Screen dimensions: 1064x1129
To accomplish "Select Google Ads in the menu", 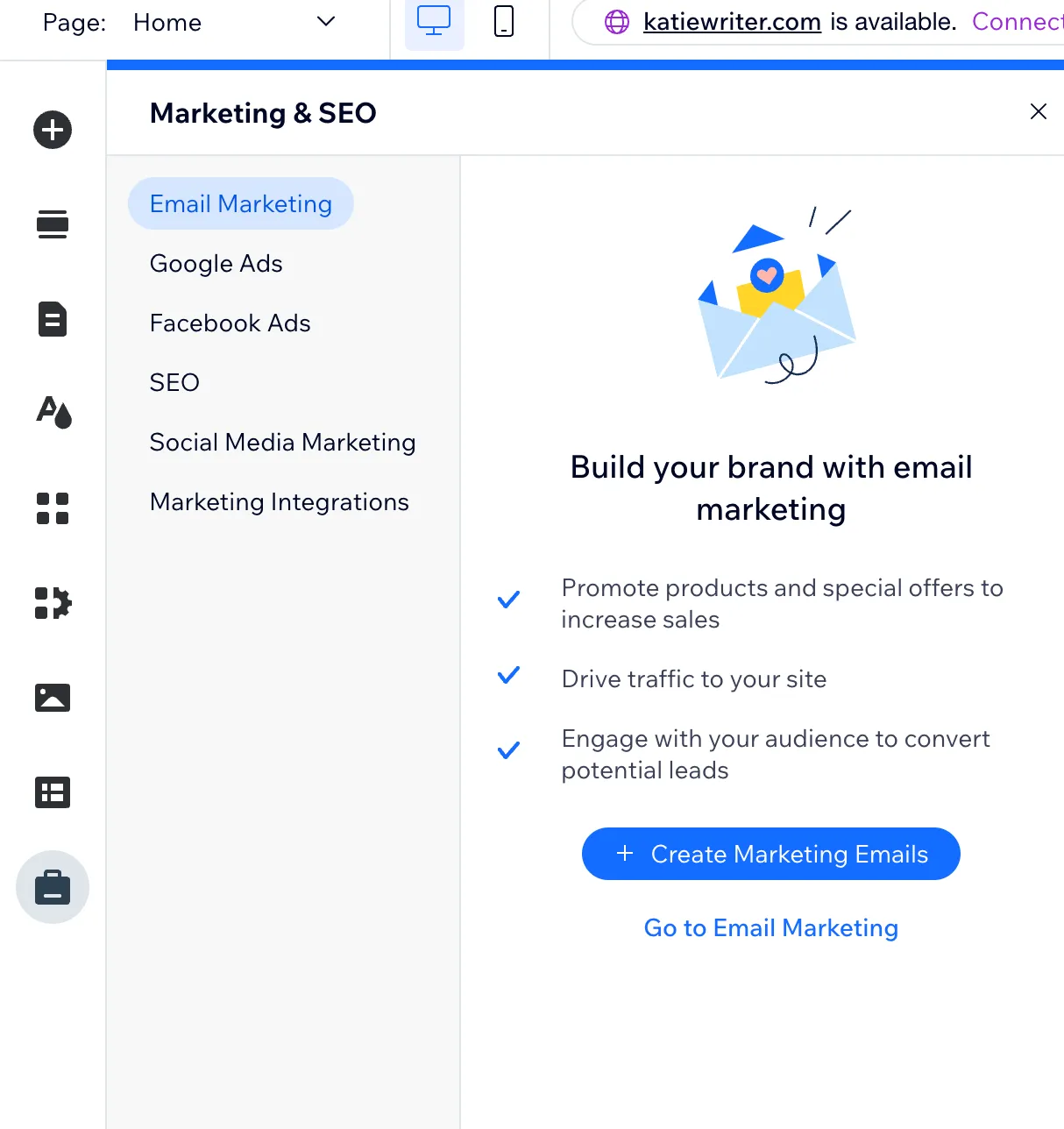I will pyautogui.click(x=216, y=264).
